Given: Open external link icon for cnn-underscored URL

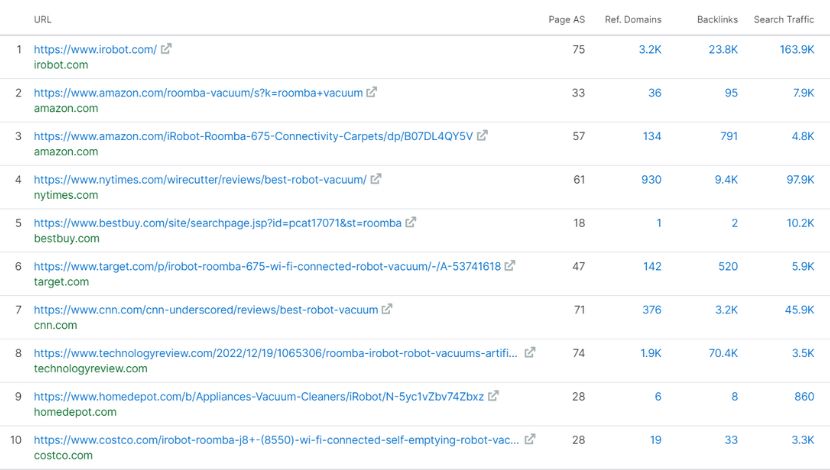Looking at the screenshot, I should (x=388, y=309).
